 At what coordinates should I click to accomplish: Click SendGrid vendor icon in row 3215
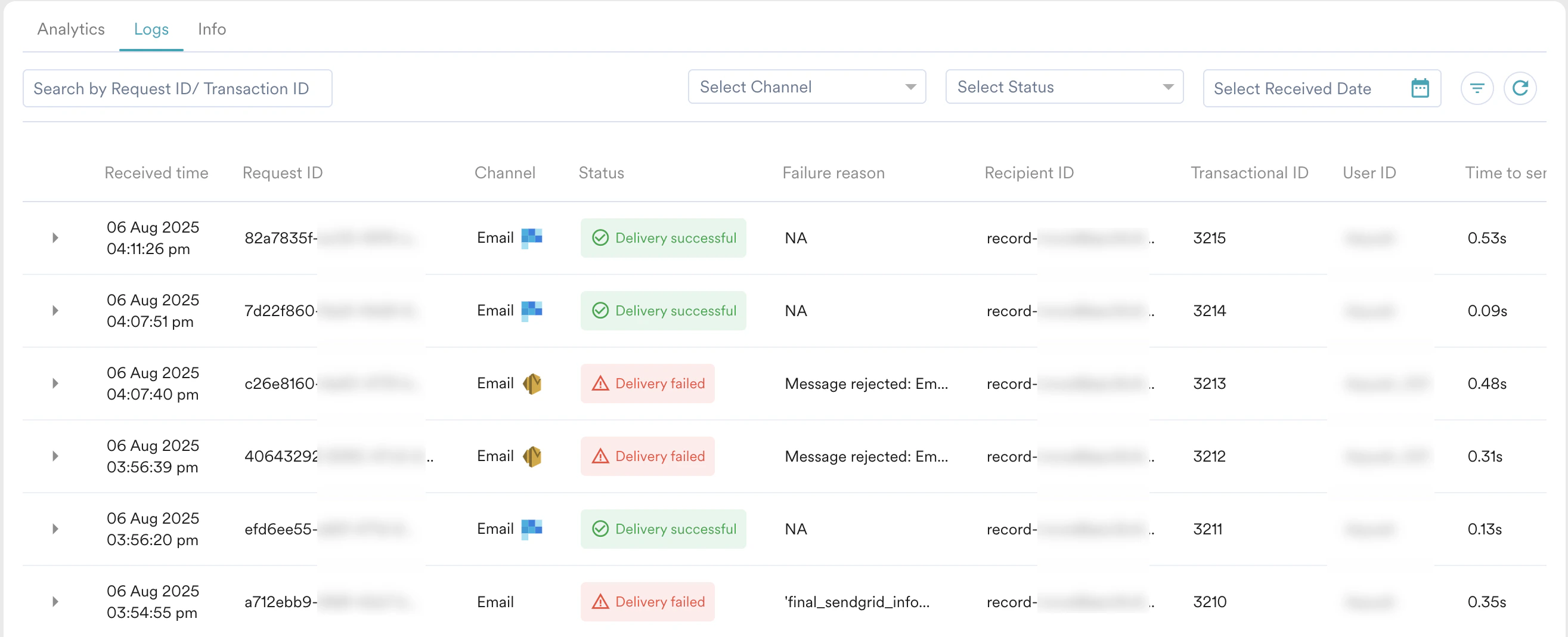point(531,237)
